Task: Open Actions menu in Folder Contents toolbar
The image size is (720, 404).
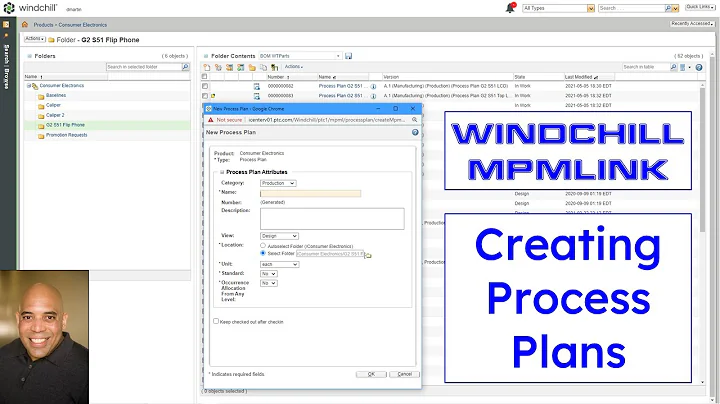Action: point(294,67)
